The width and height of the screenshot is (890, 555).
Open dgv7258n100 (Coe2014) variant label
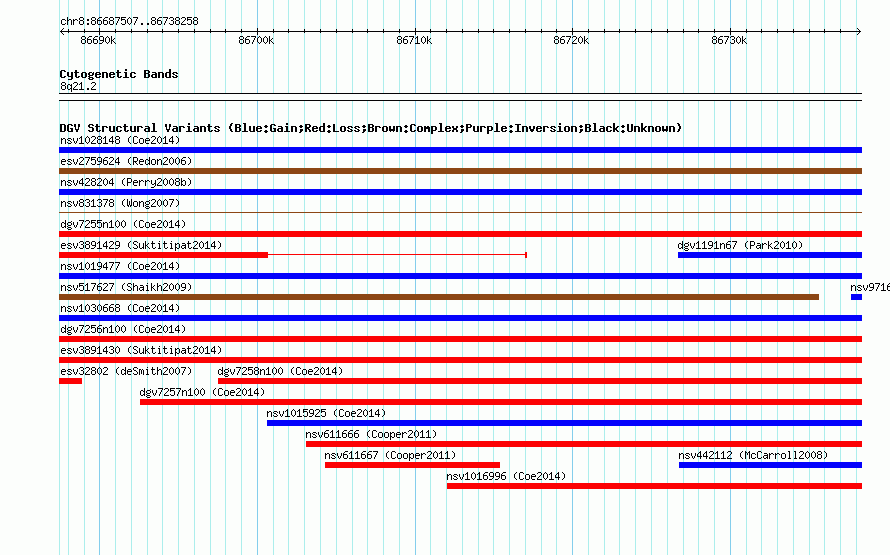tap(280, 371)
